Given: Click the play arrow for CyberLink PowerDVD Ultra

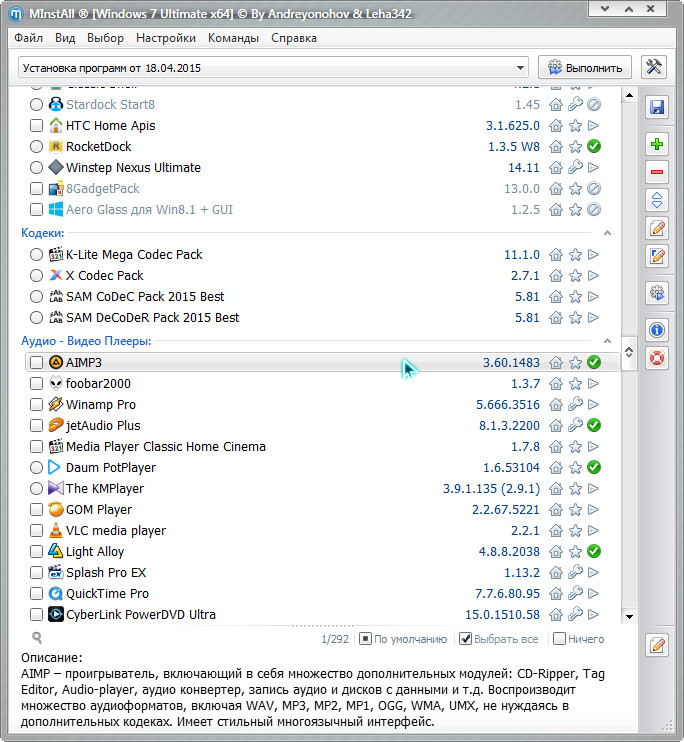Looking at the screenshot, I should tap(593, 615).
